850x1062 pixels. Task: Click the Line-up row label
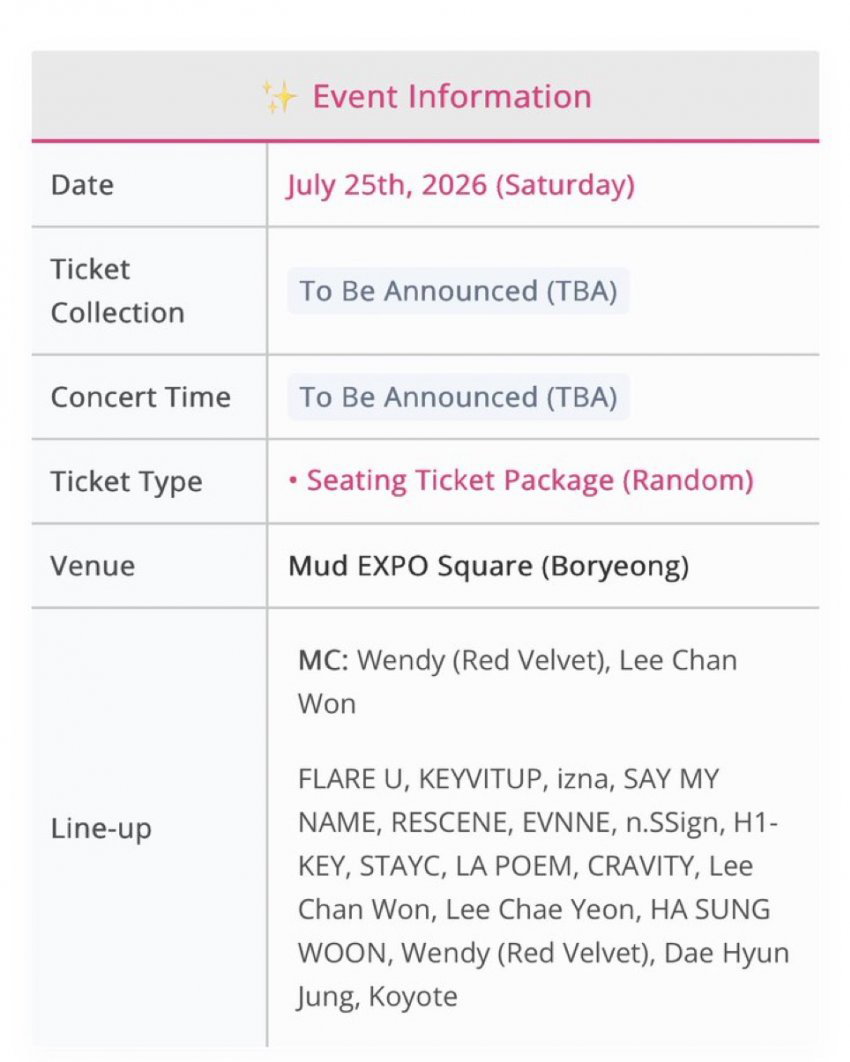click(x=101, y=829)
